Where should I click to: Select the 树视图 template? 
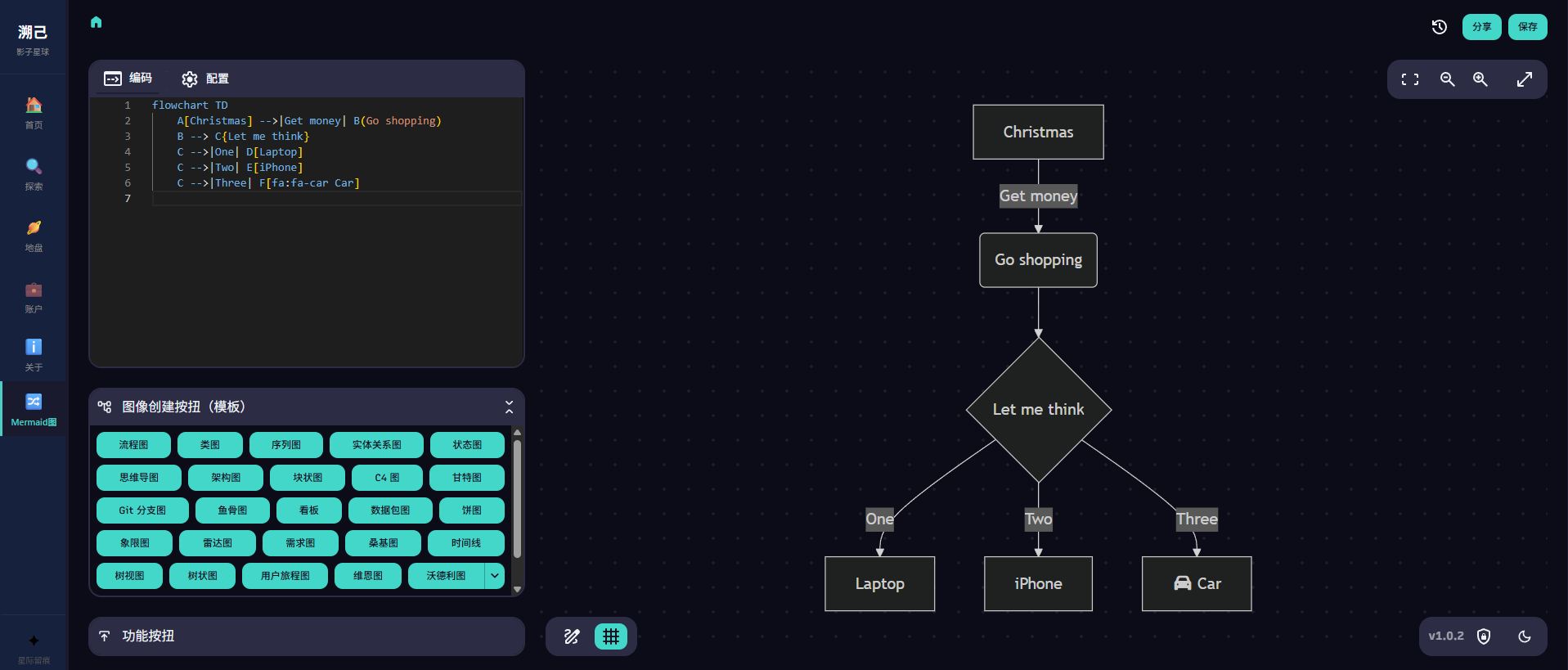tap(129, 576)
